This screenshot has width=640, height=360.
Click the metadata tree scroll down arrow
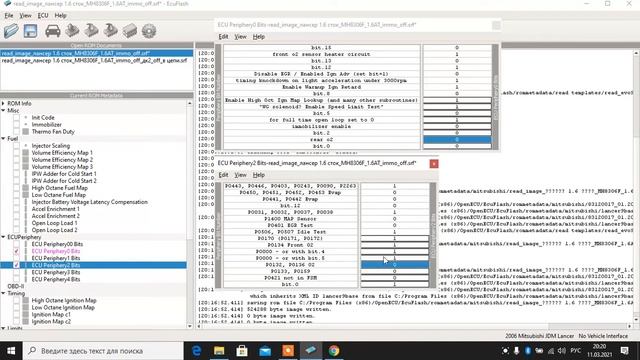pos(189,326)
